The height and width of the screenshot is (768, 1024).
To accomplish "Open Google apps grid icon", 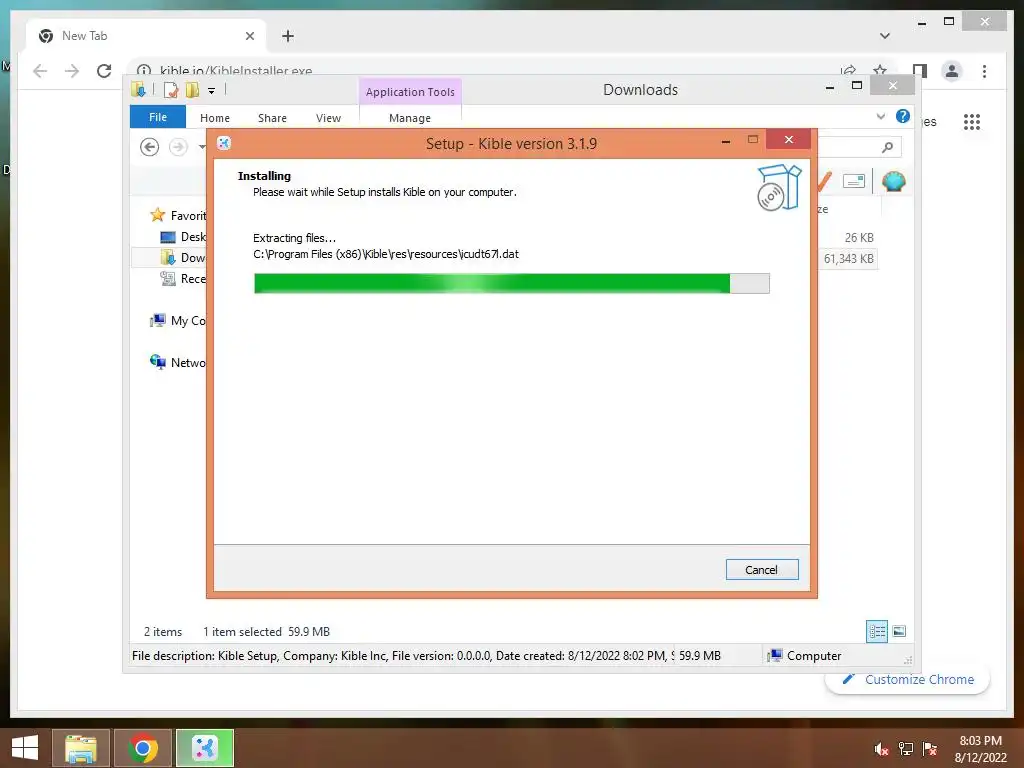I will [x=972, y=121].
